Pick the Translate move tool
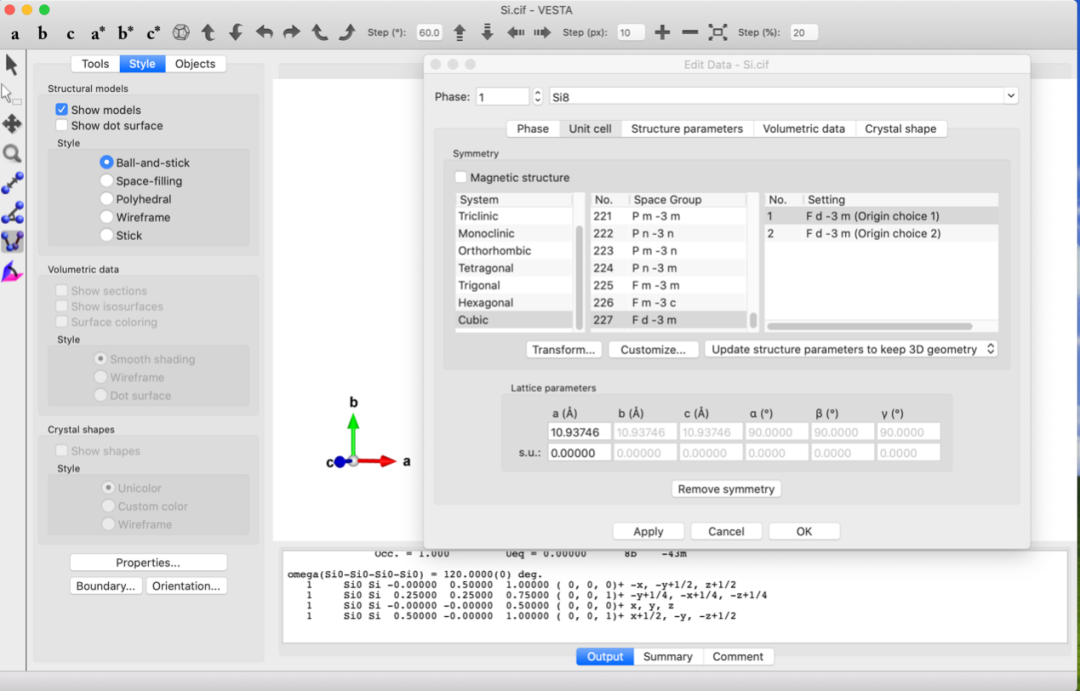The image size is (1080, 691). 12,124
